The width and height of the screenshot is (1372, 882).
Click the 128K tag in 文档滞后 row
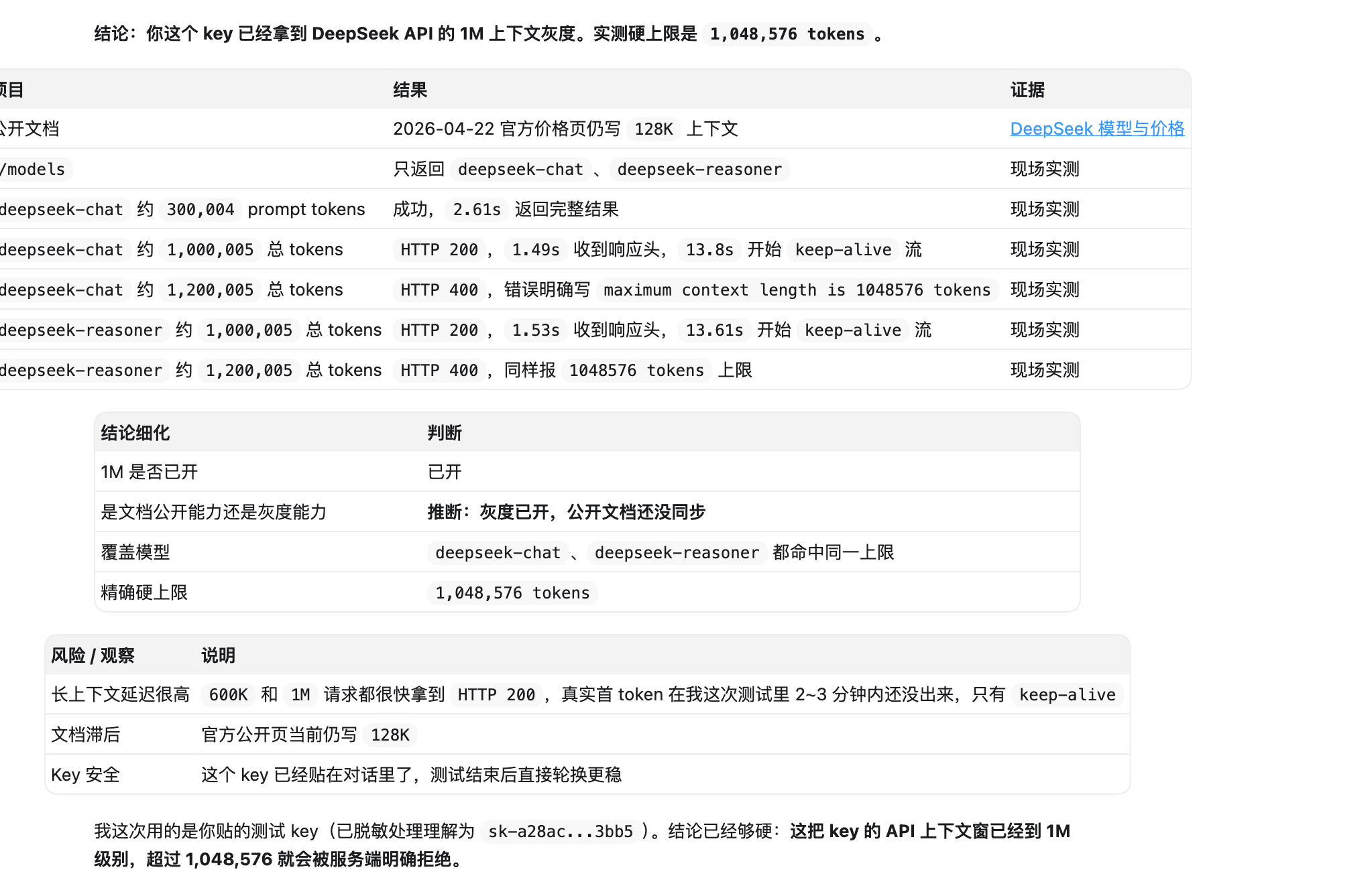[x=390, y=735]
